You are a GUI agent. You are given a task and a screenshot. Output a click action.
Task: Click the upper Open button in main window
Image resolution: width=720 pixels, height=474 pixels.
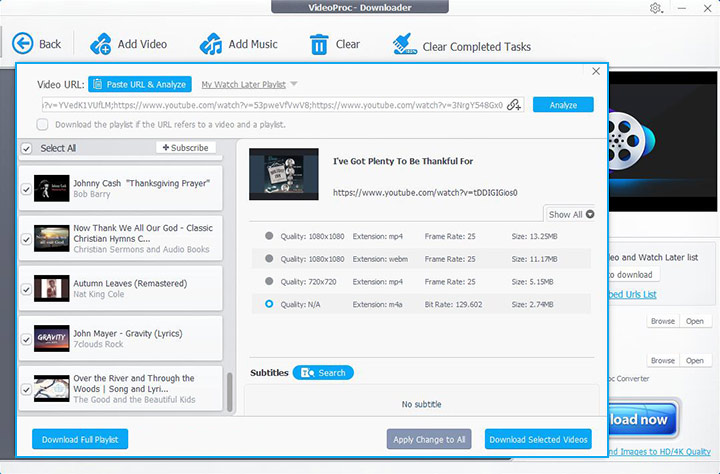point(695,321)
